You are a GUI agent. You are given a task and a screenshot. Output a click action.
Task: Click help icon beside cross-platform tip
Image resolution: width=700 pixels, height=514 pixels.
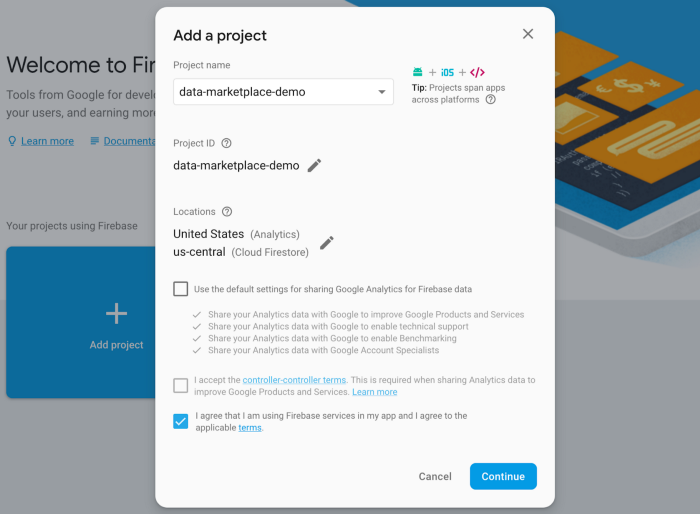click(491, 100)
